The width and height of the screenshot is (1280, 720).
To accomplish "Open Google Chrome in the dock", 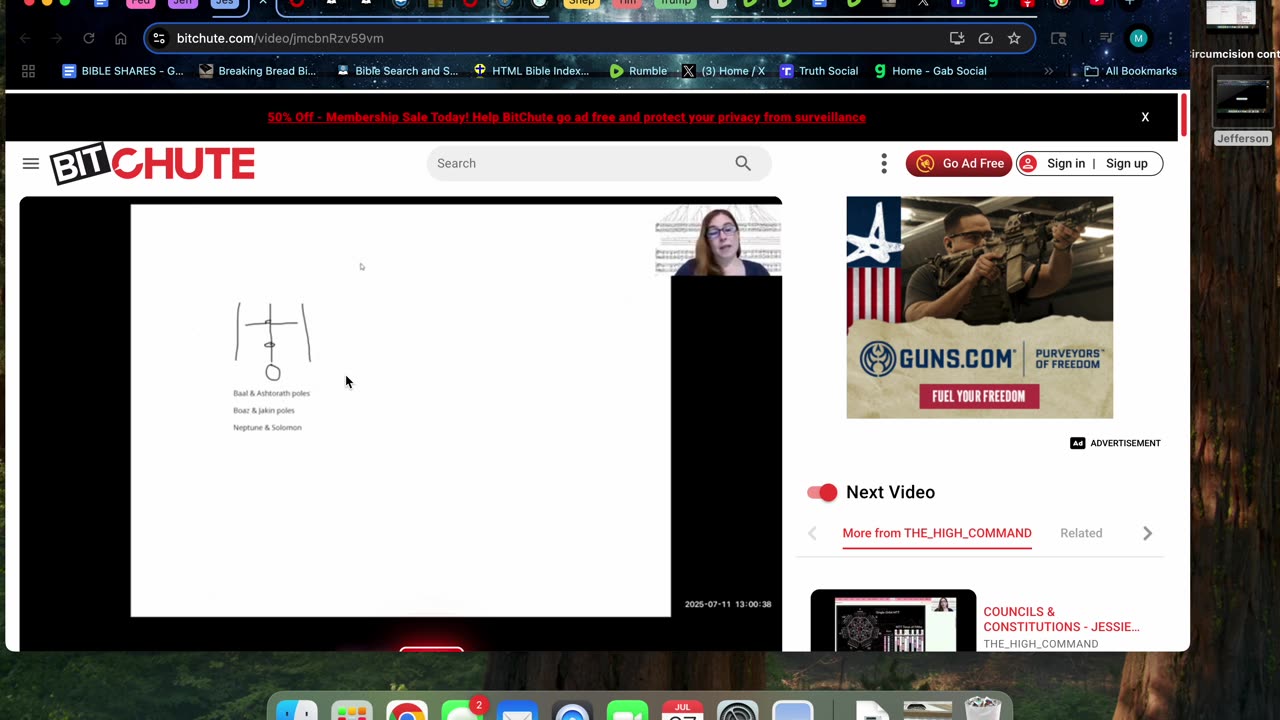I will [x=406, y=710].
